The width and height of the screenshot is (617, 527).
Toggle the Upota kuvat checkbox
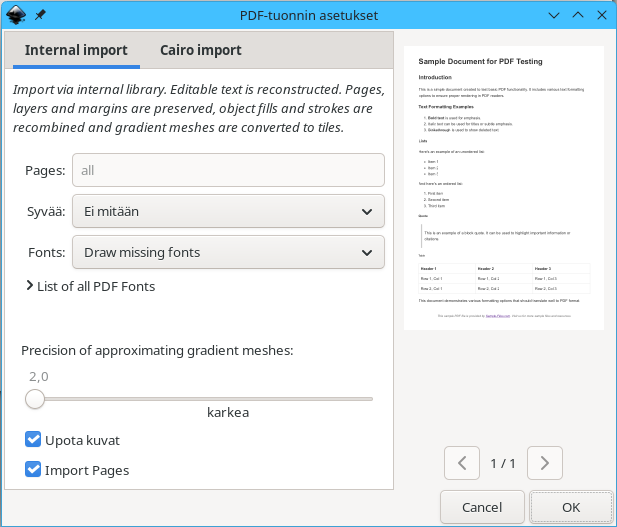tap(34, 440)
